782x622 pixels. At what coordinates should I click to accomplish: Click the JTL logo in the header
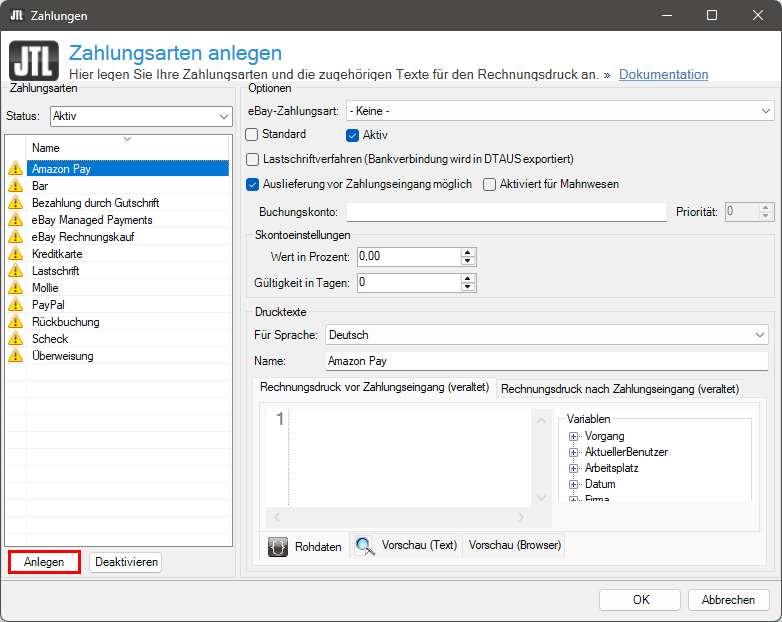33,62
